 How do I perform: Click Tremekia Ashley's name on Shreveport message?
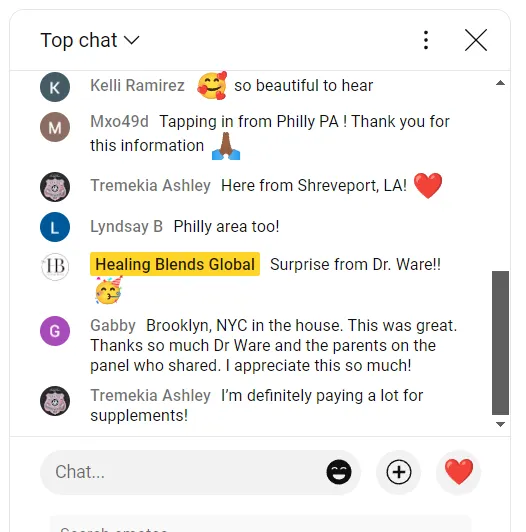[150, 185]
